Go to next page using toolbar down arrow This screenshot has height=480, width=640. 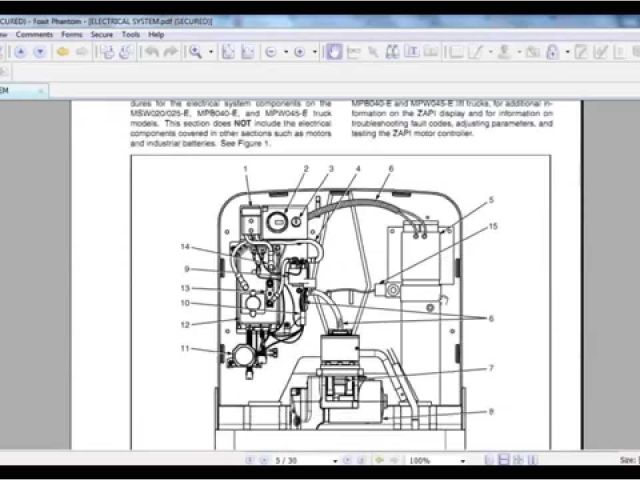pos(40,52)
